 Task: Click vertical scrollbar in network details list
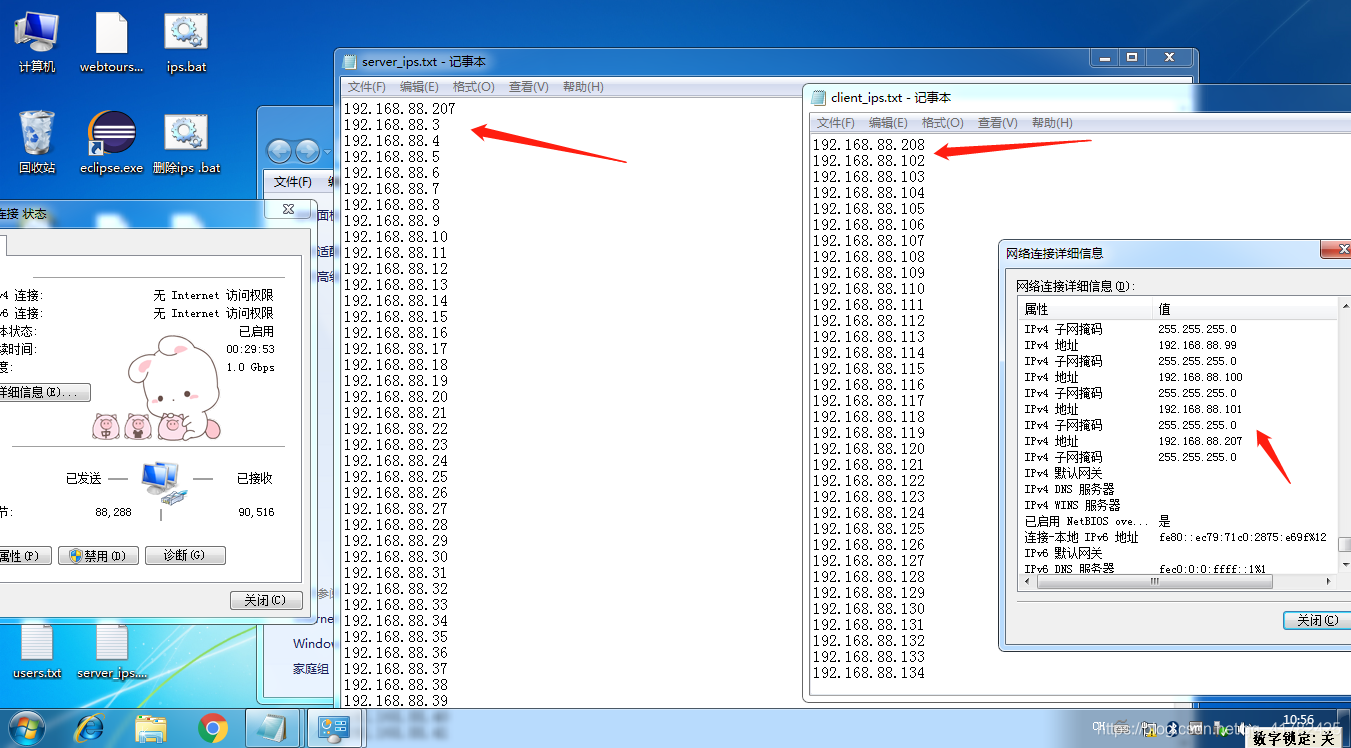click(x=1345, y=544)
